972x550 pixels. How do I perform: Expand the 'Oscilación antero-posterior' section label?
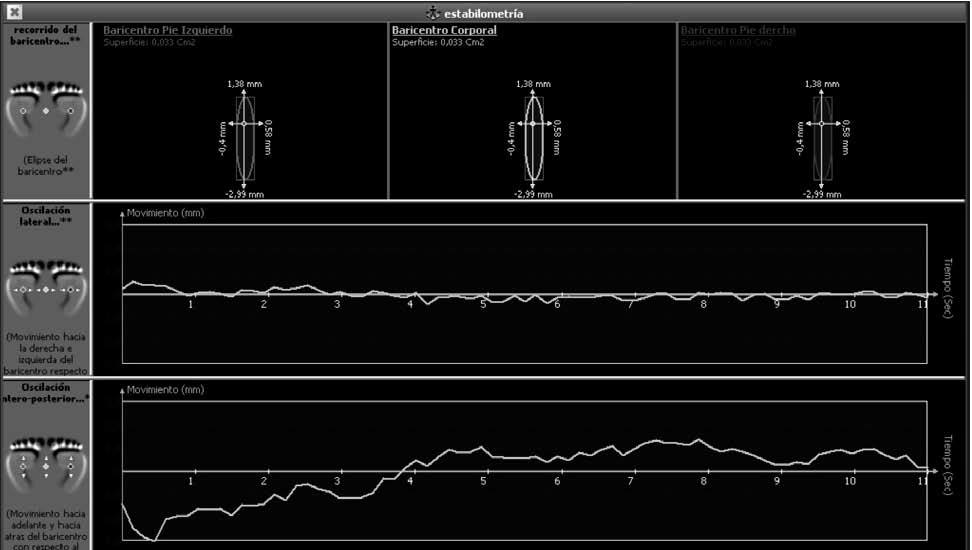click(45, 393)
